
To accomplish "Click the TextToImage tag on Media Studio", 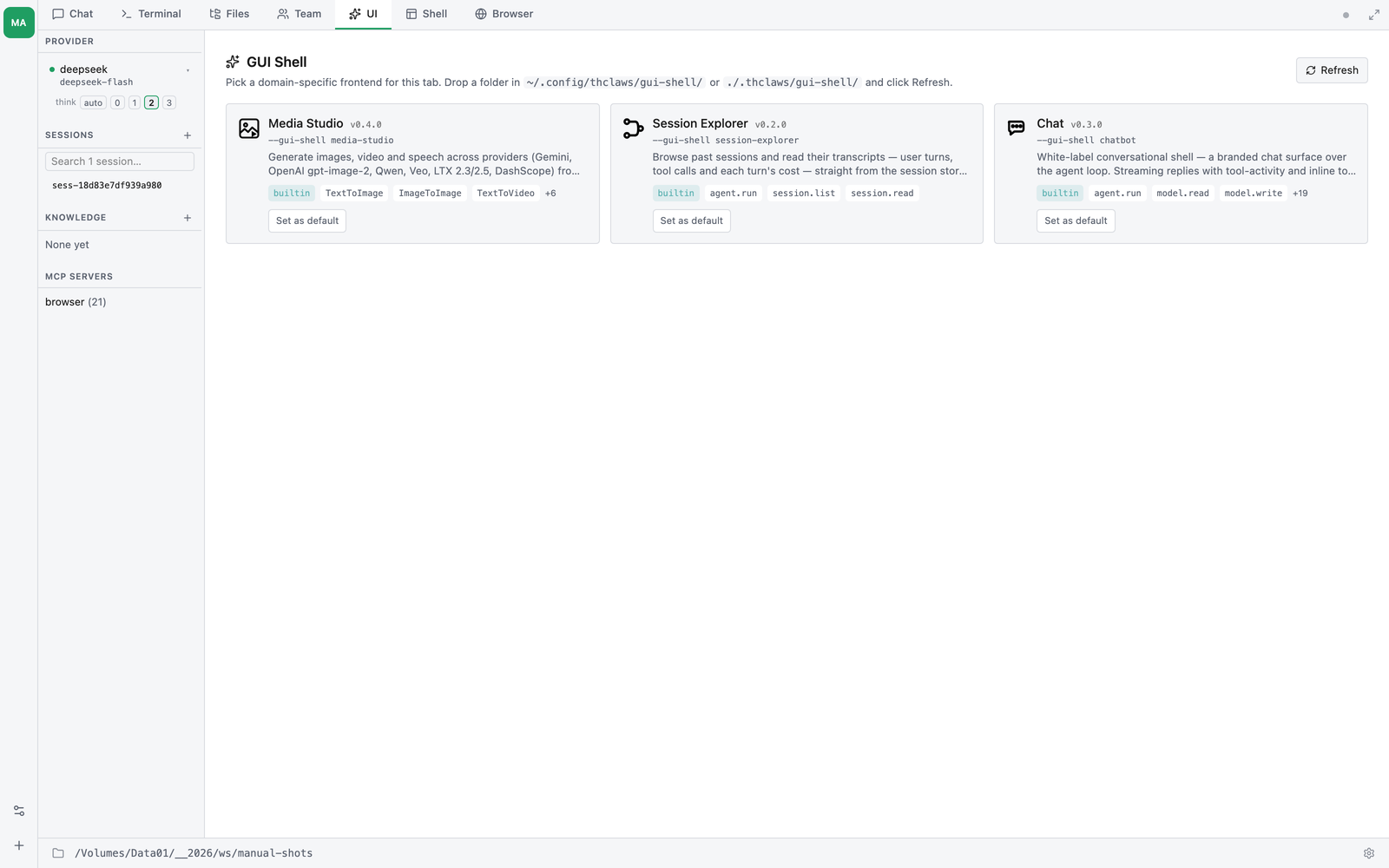I will 354,194.
